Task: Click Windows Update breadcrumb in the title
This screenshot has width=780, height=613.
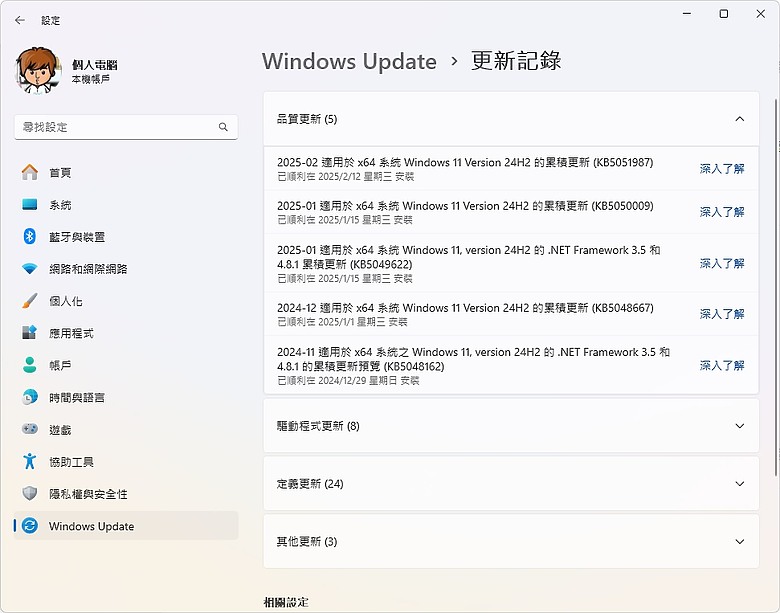Action: [x=349, y=62]
